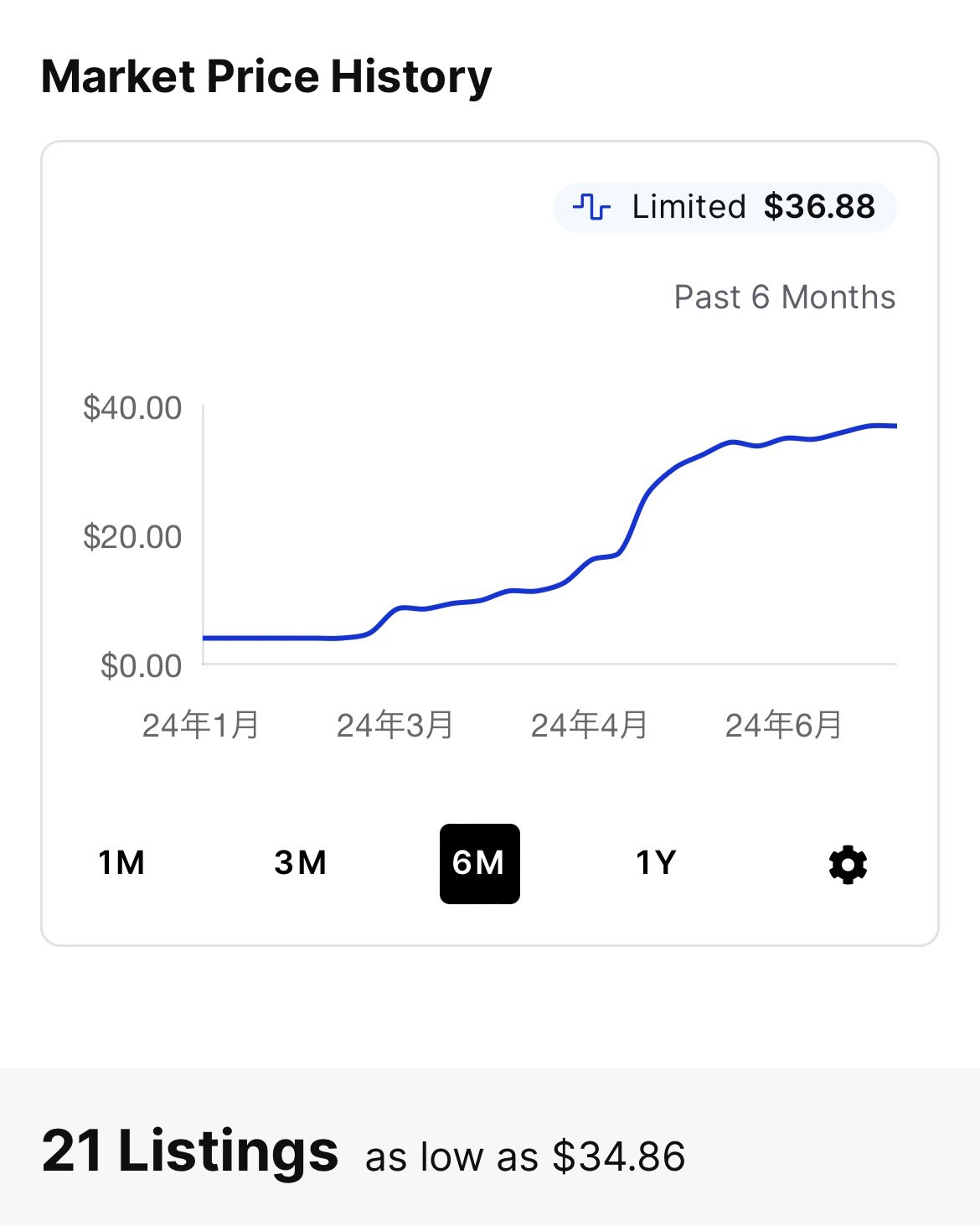This screenshot has width=980, height=1226.
Task: Click the Past 6 Months caption
Action: (x=785, y=297)
